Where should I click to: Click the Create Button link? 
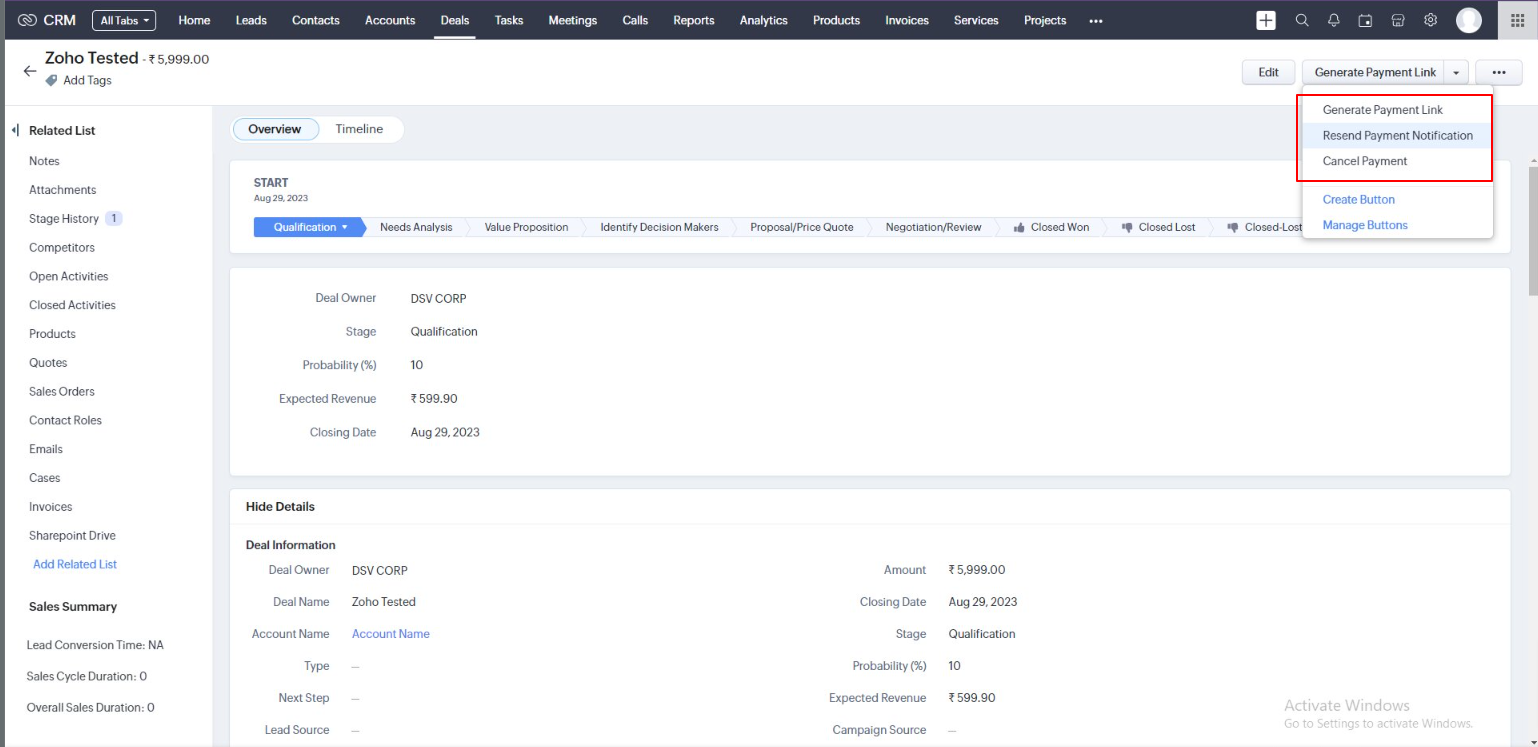1358,200
